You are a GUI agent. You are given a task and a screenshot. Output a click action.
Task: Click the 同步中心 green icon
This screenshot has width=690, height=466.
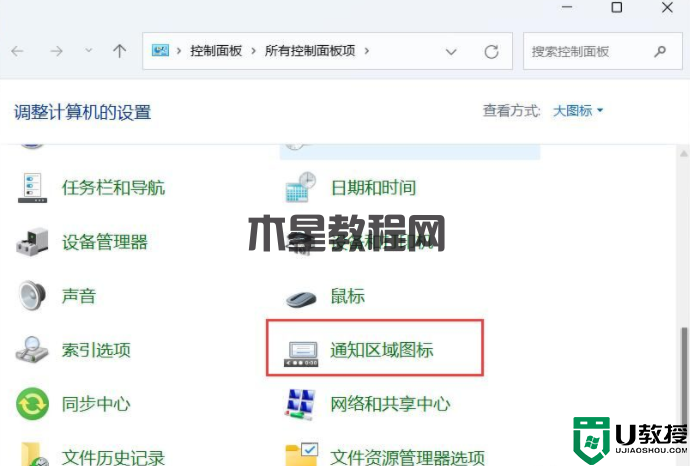click(32, 404)
